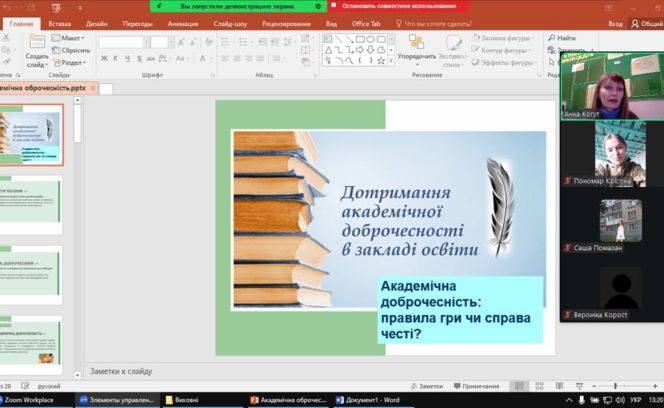This screenshot has height=408, width=664.
Task: Click the Find (Найти) icon
Action: [x=562, y=38]
